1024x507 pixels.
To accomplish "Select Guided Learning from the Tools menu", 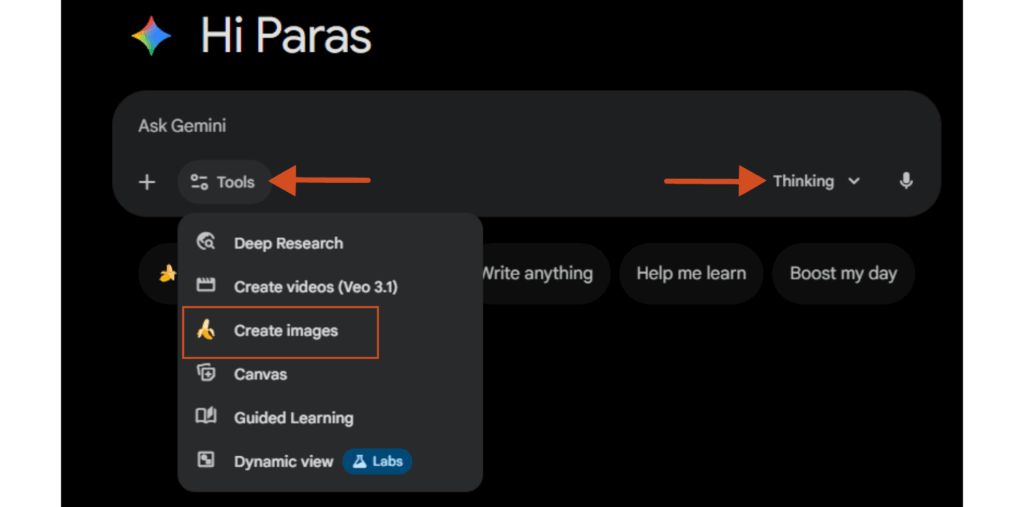I will pyautogui.click(x=293, y=418).
